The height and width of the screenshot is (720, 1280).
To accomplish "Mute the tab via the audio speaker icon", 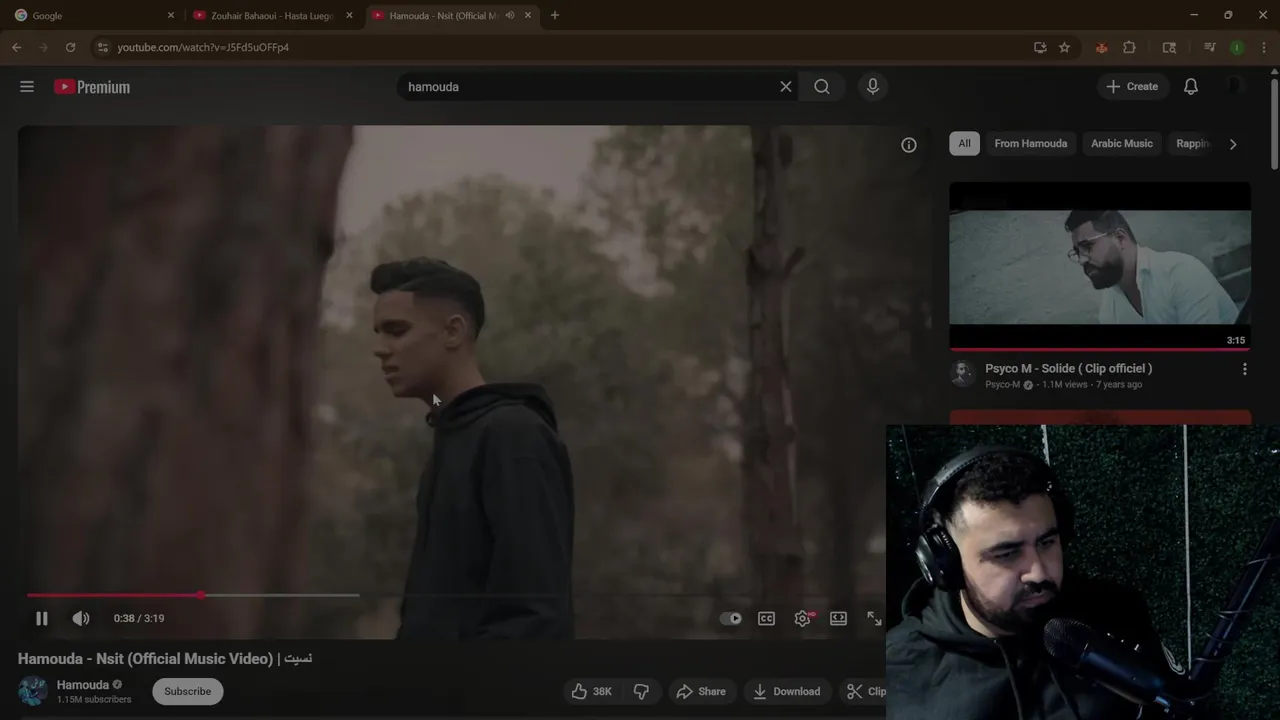I will [x=510, y=15].
